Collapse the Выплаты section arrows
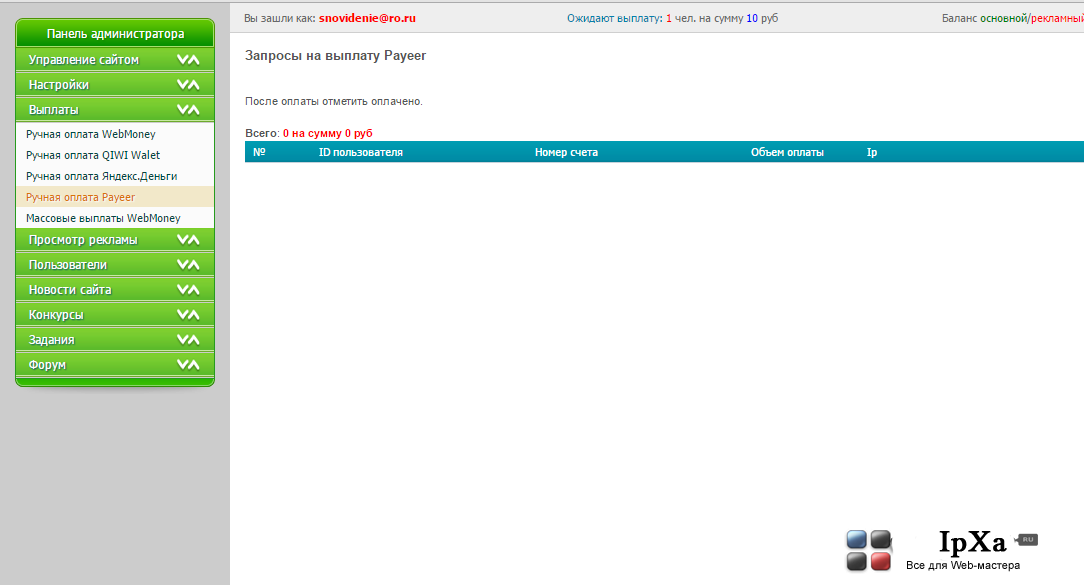 (188, 109)
